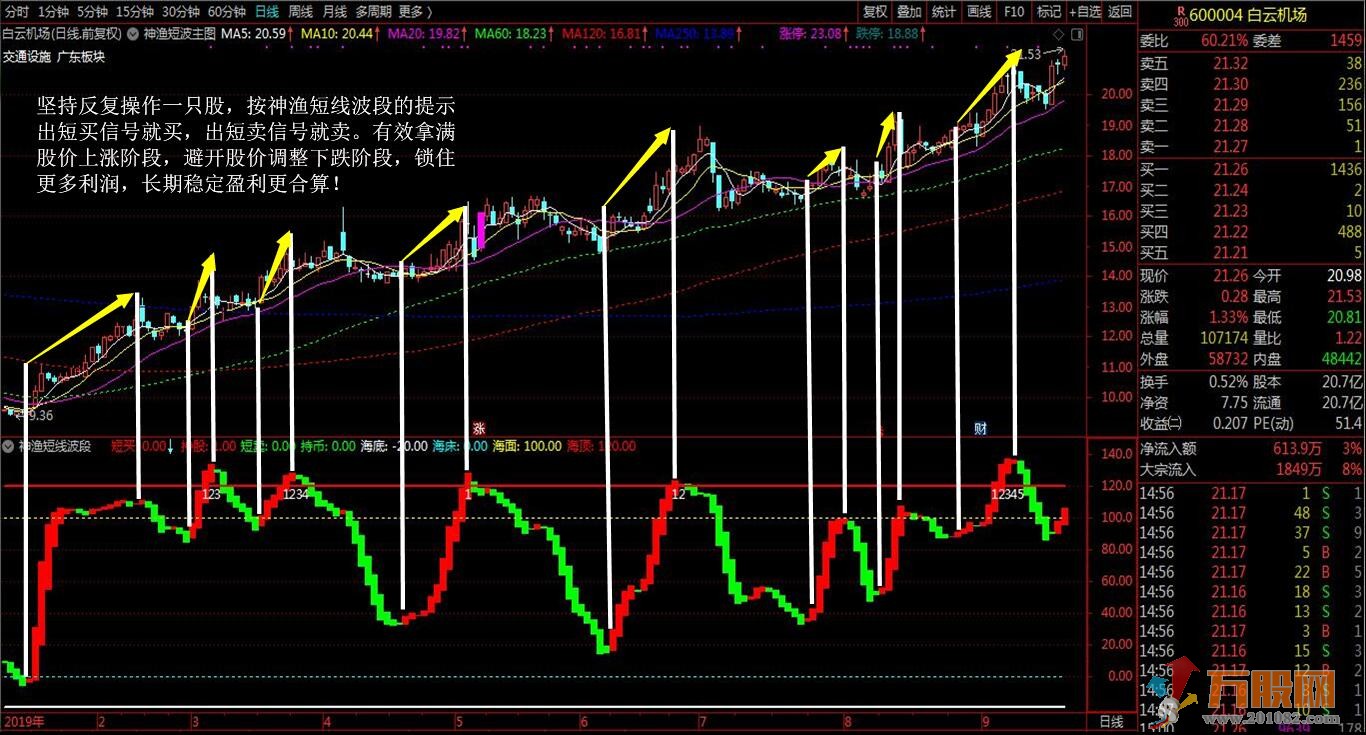Viewport: 1366px width, 735px height.
Task: Switch to the 周线 weekly chart
Action: [x=300, y=11]
